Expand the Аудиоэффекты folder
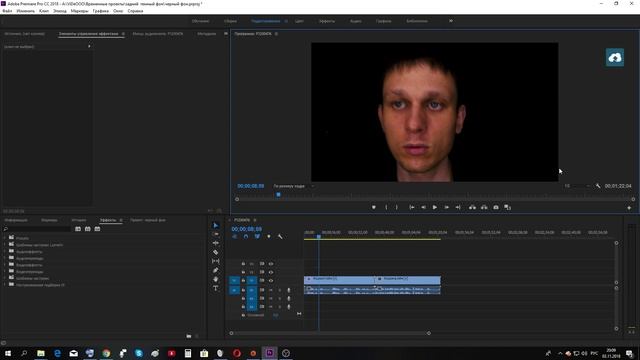640x360 pixels. 5,251
